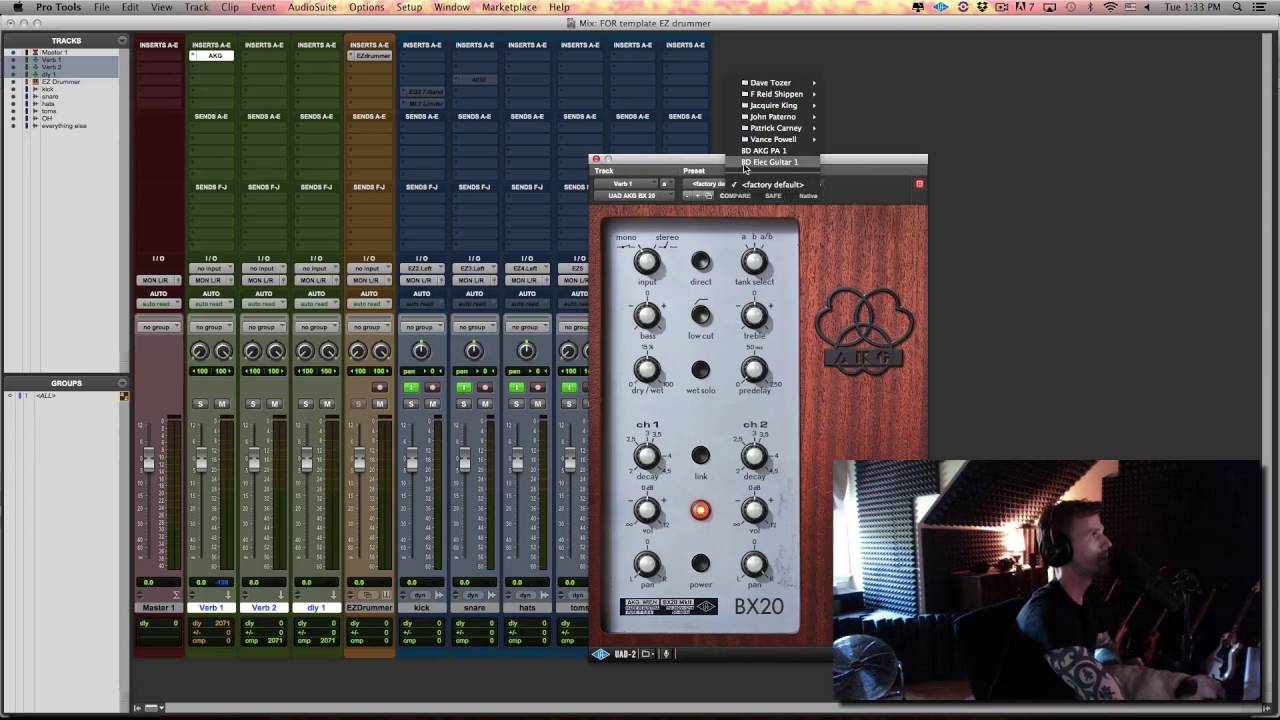Click the UAD-2 logo icon
Screen dimensions: 1280x720
pyautogui.click(x=600, y=654)
